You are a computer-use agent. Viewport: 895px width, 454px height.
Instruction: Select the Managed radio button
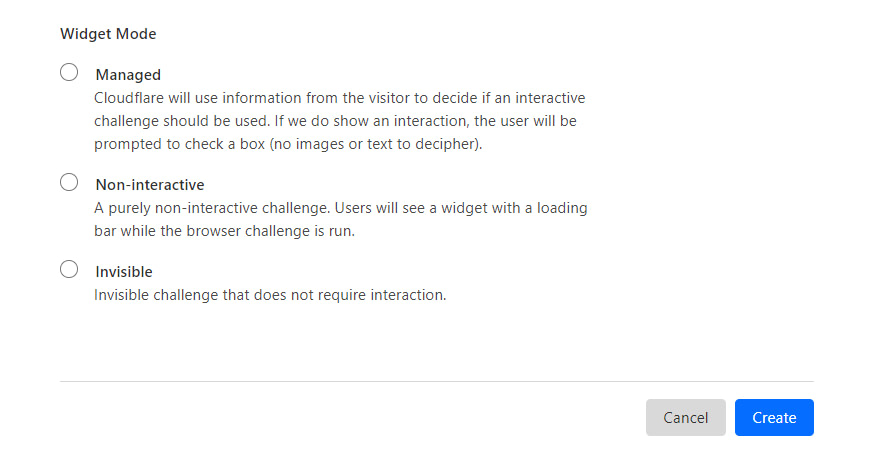(x=69, y=73)
